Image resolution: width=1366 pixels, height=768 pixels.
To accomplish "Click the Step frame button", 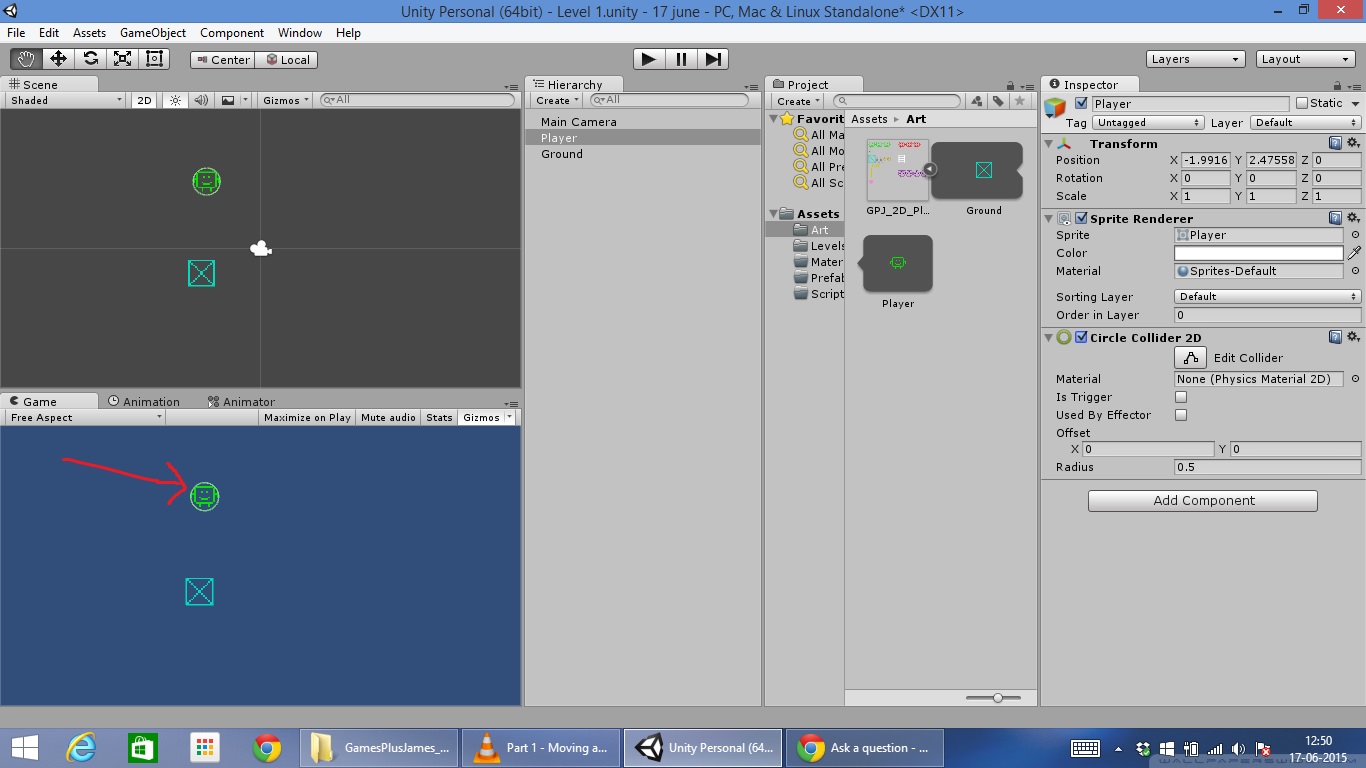I will pos(713,59).
